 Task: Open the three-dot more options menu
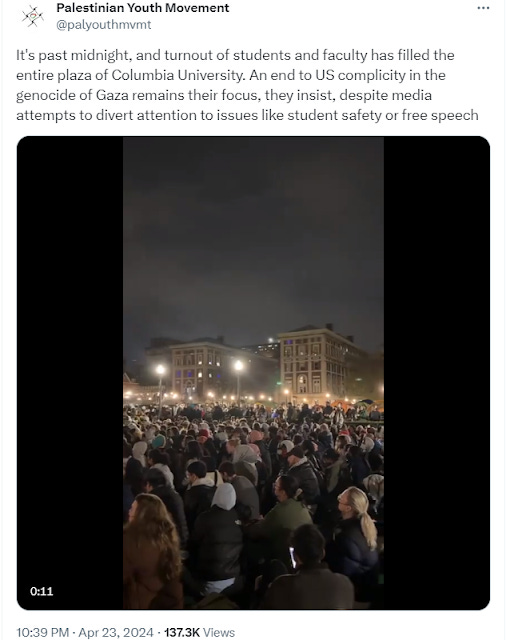tap(483, 8)
